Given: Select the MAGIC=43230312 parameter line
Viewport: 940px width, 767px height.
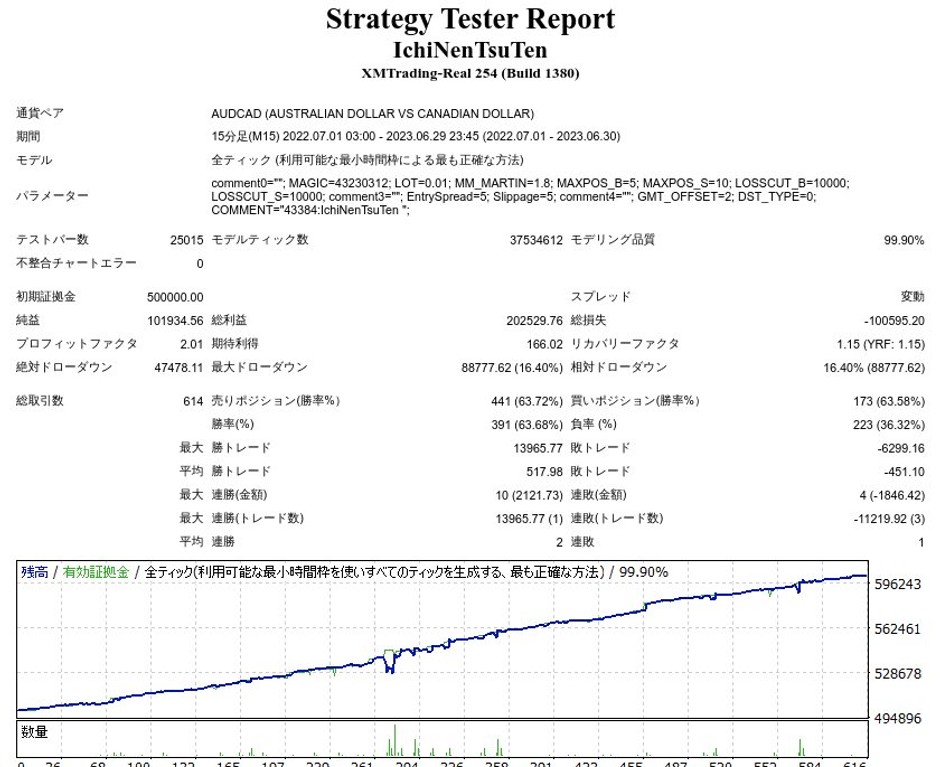Looking at the screenshot, I should point(530,183).
